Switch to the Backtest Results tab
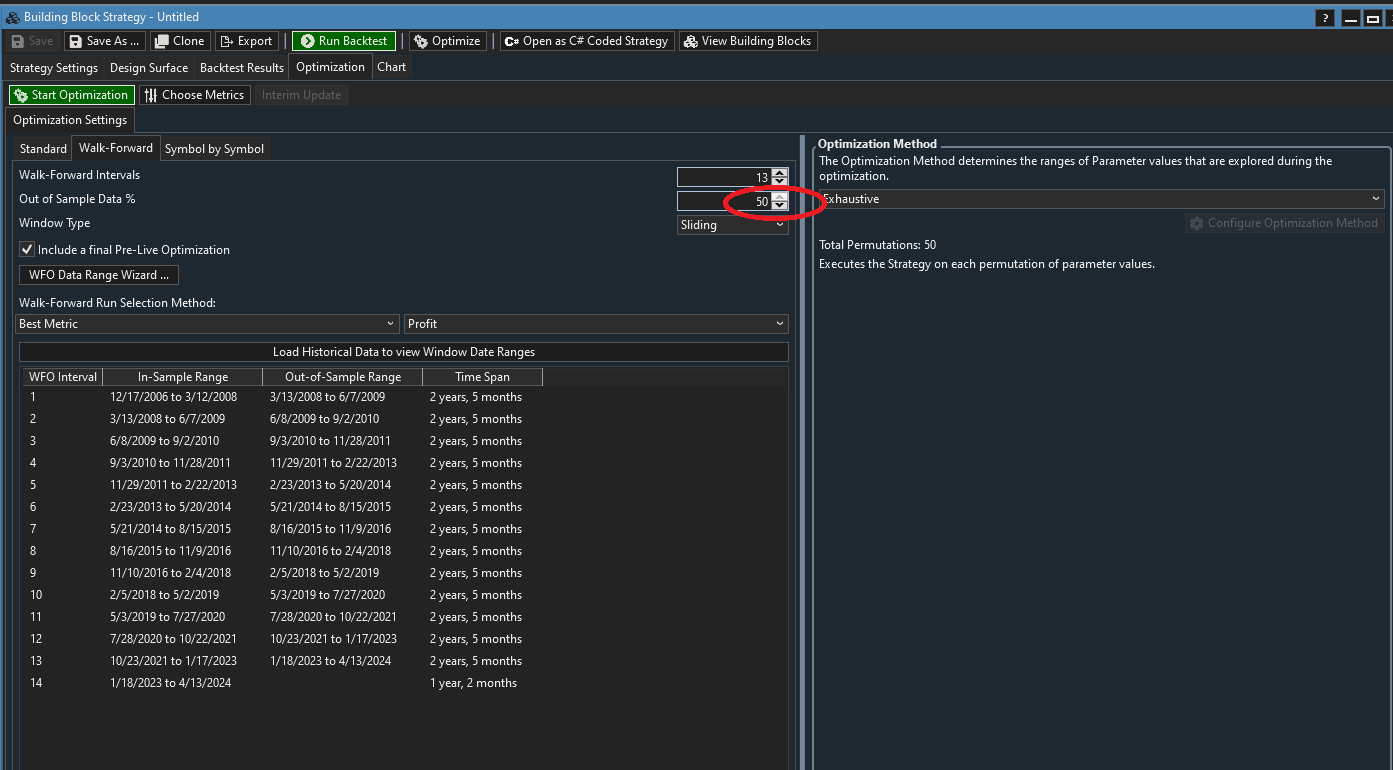The width and height of the screenshot is (1393, 770). (x=241, y=68)
